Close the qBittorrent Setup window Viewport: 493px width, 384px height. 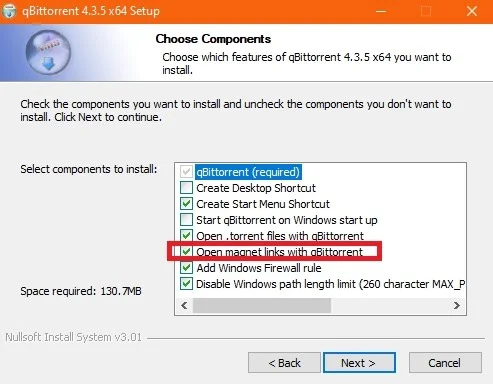pyautogui.click(x=472, y=11)
